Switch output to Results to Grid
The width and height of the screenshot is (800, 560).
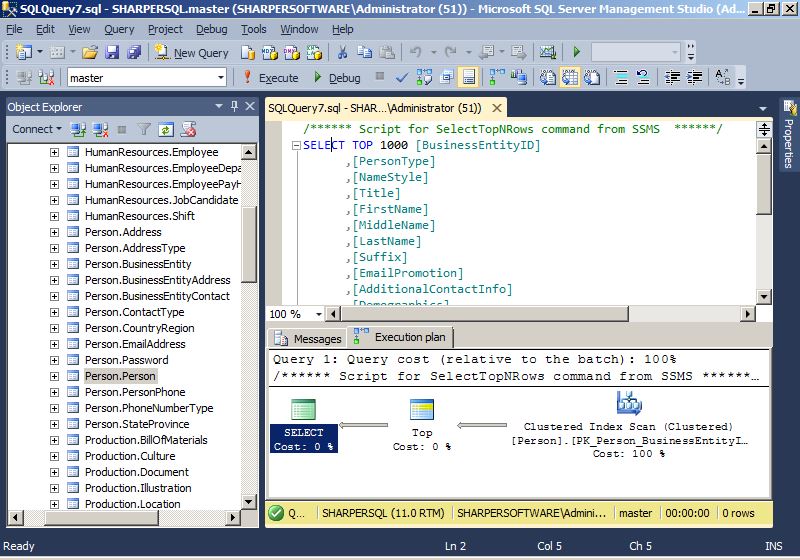click(570, 78)
